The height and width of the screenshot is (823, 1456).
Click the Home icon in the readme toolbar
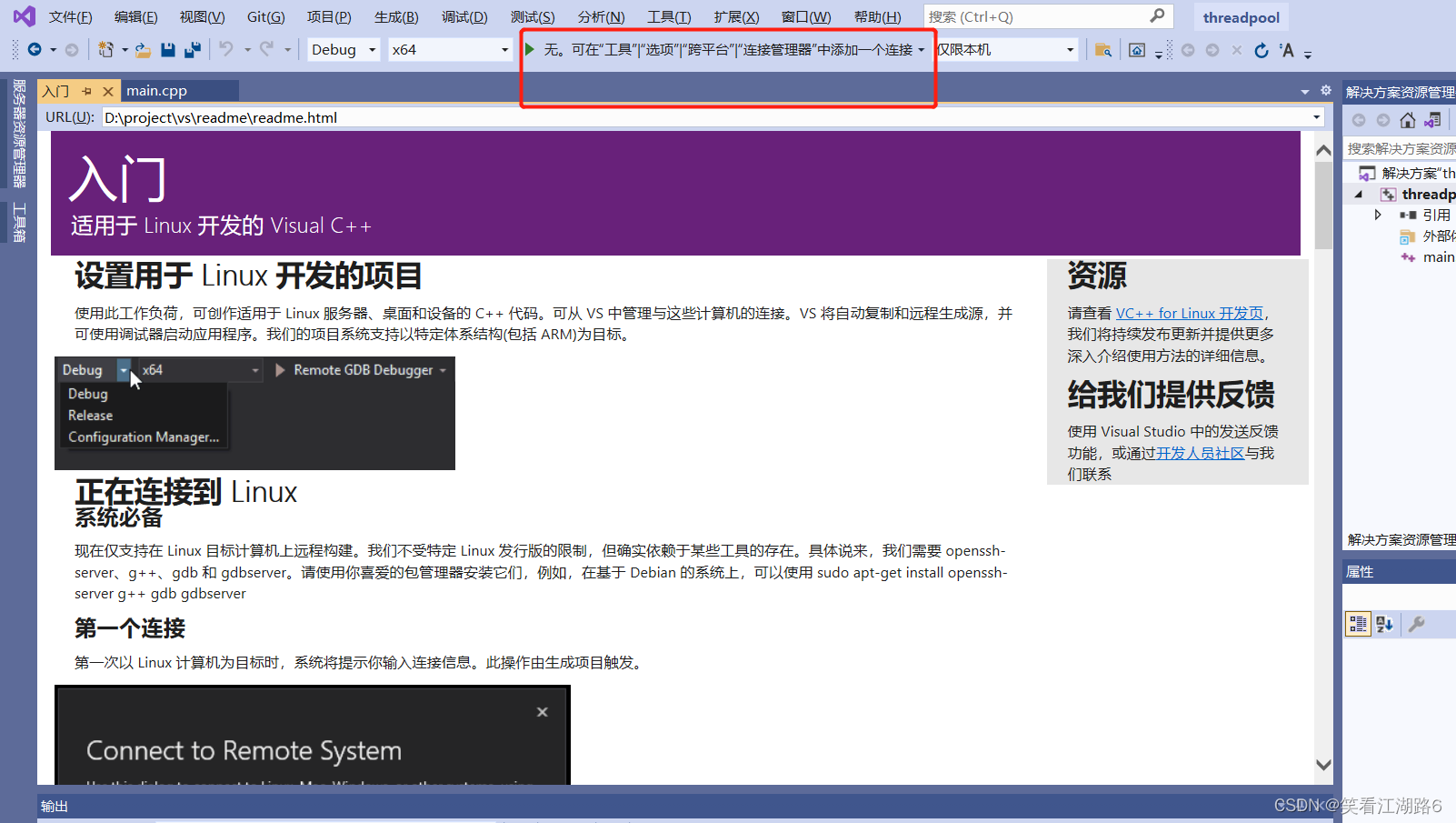[1136, 50]
